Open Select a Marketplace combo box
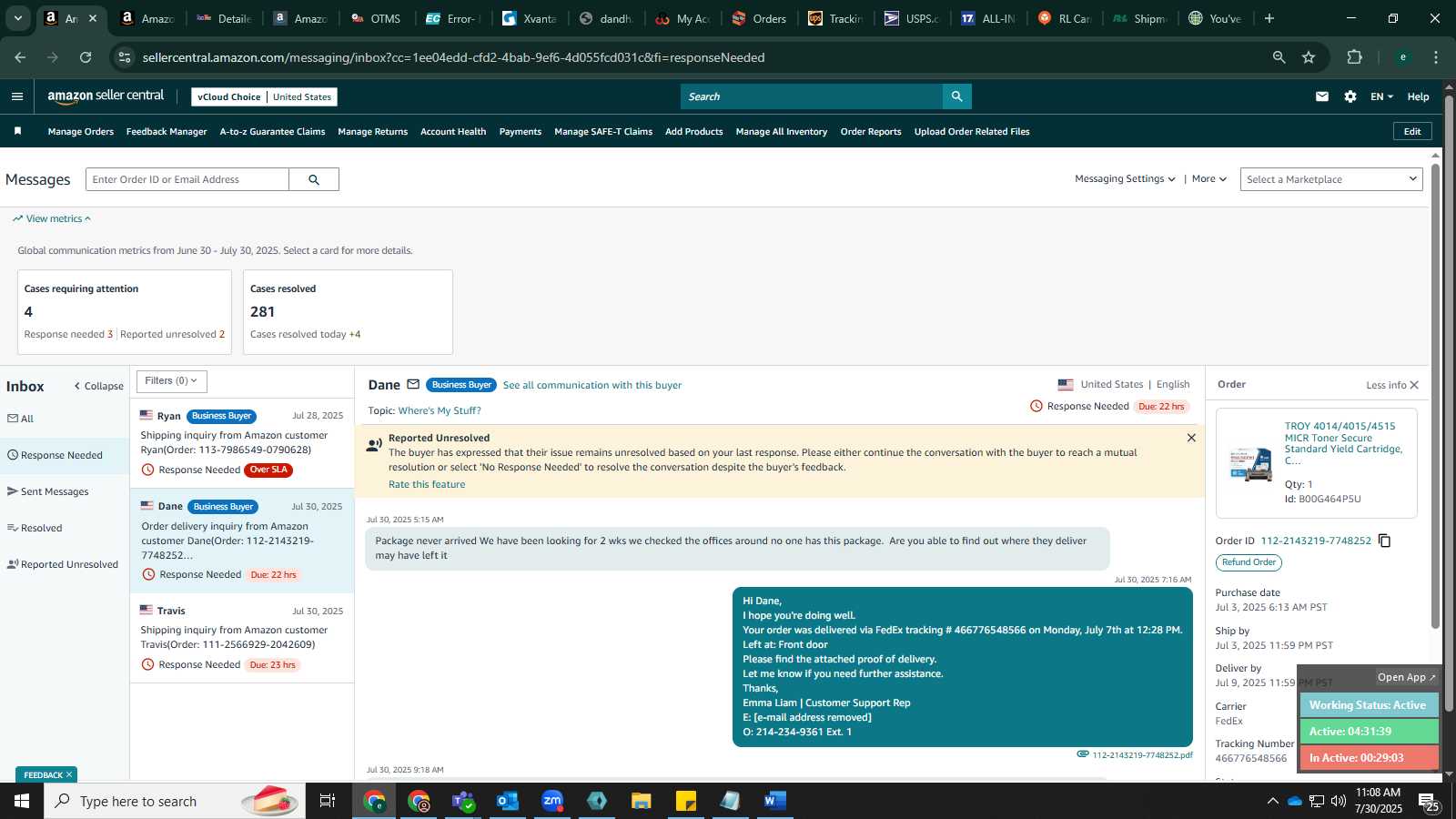 [1331, 179]
